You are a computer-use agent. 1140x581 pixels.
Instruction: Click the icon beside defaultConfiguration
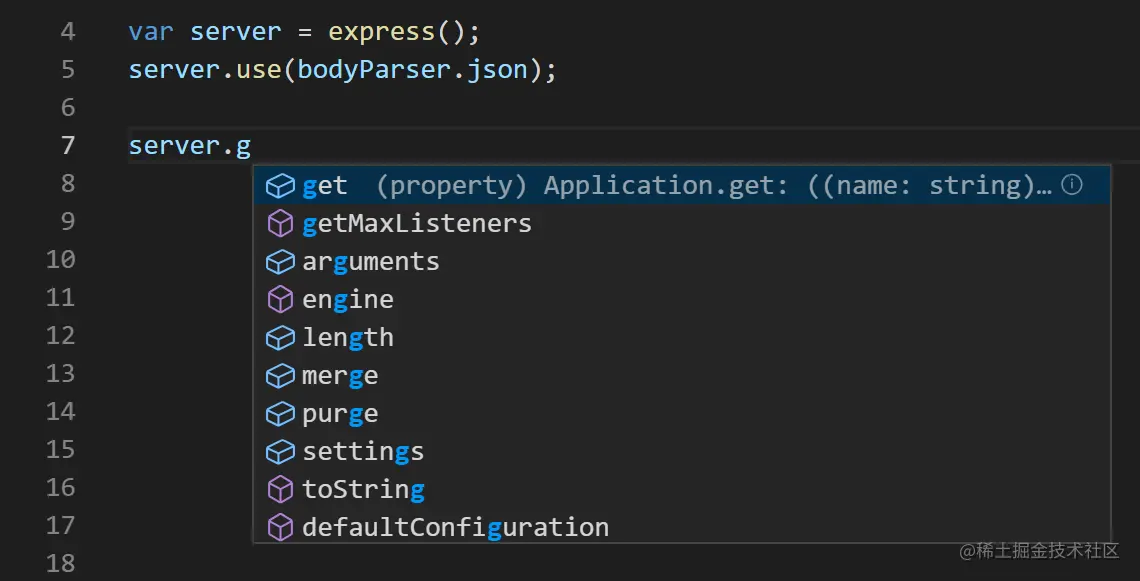[280, 527]
